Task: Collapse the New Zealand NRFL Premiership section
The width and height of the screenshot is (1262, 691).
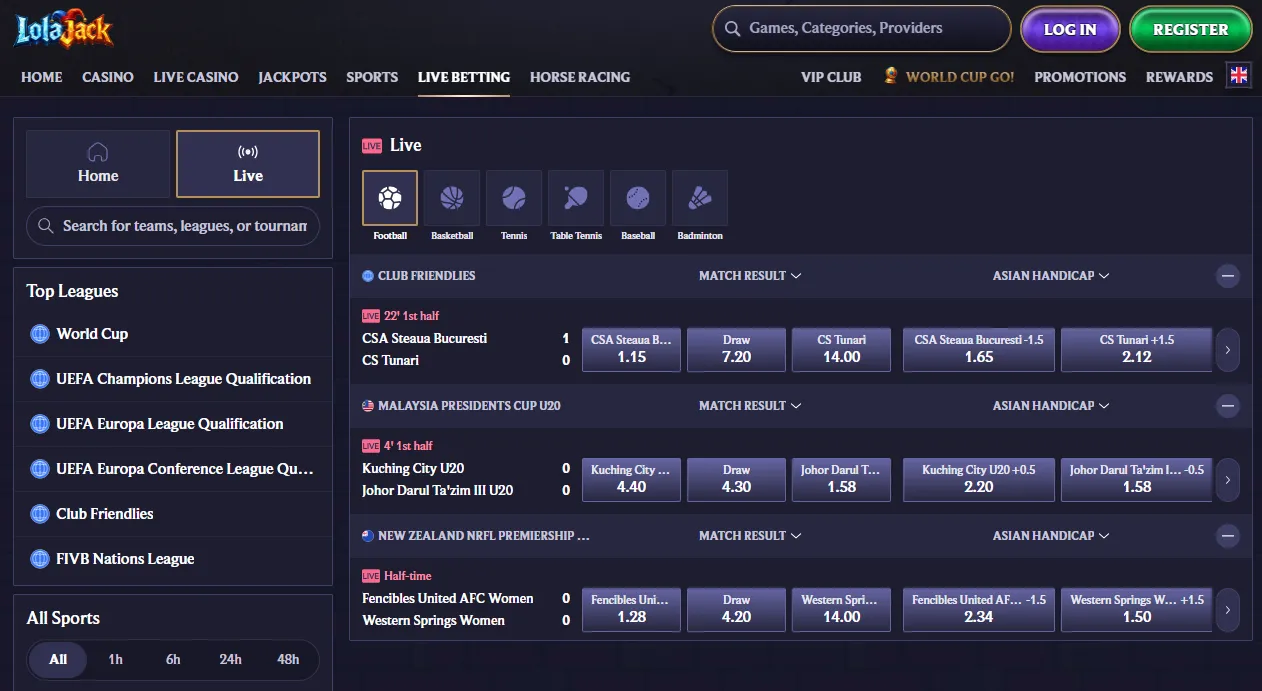Action: click(x=1228, y=536)
